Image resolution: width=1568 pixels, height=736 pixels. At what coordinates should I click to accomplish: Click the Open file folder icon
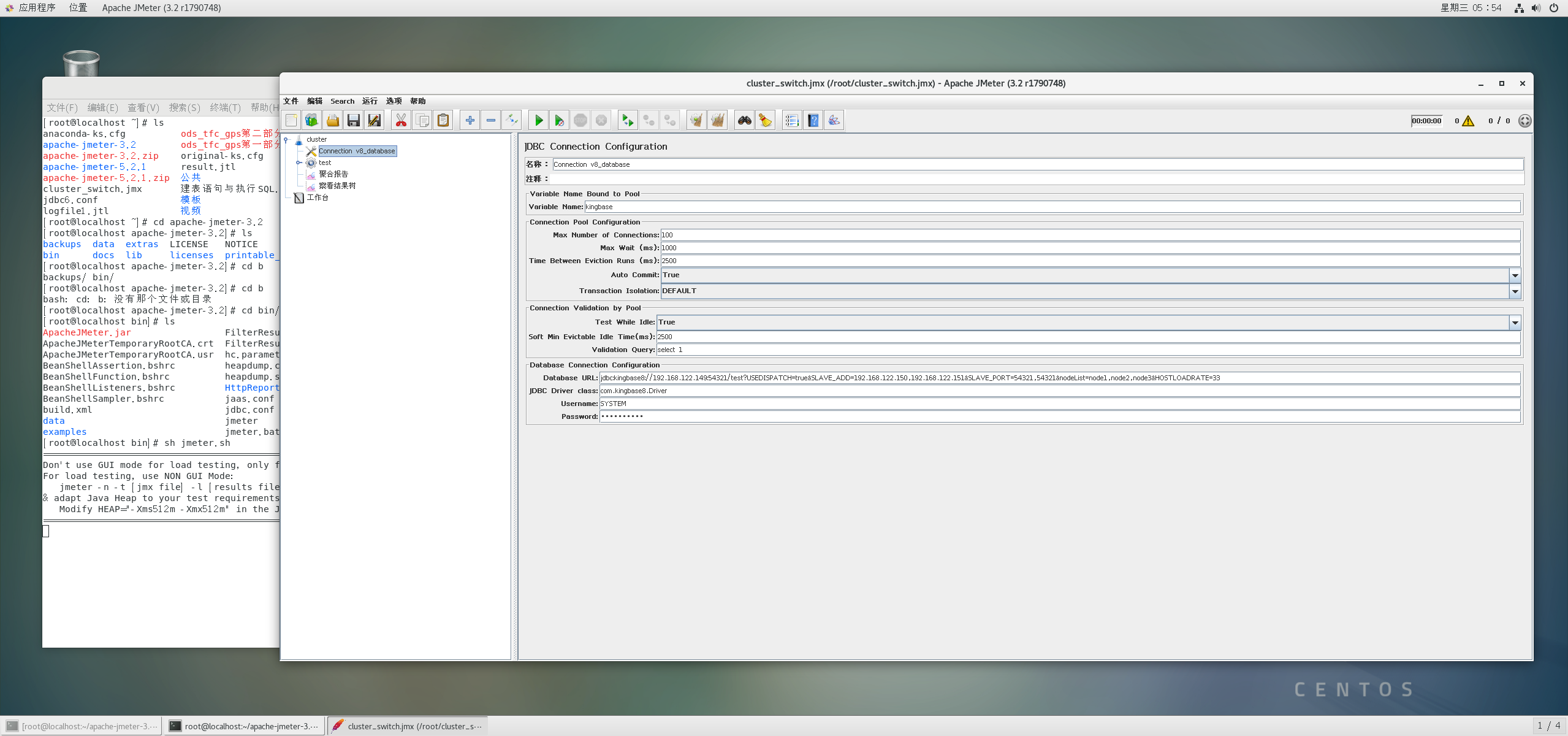[x=332, y=121]
